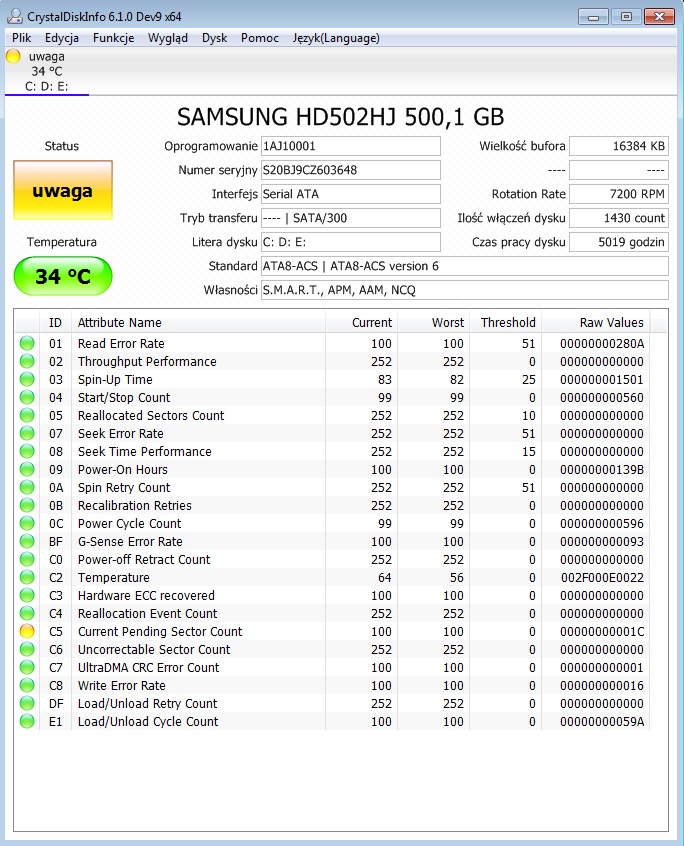684x846 pixels.
Task: Click the Attribute Name column header
Action: pos(199,323)
